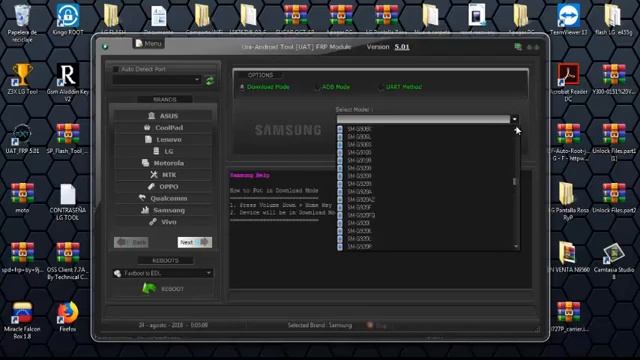The width and height of the screenshot is (640, 360).
Task: Choose CoolPad in the brands list
Action: [163, 128]
